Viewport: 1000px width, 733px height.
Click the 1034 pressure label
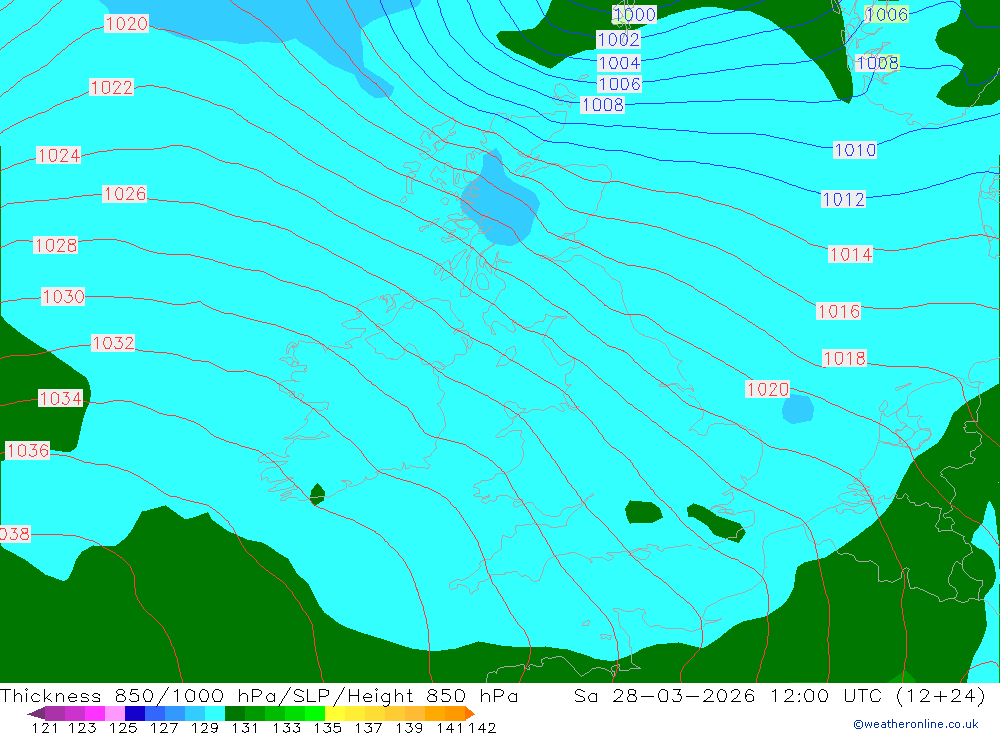(x=61, y=398)
